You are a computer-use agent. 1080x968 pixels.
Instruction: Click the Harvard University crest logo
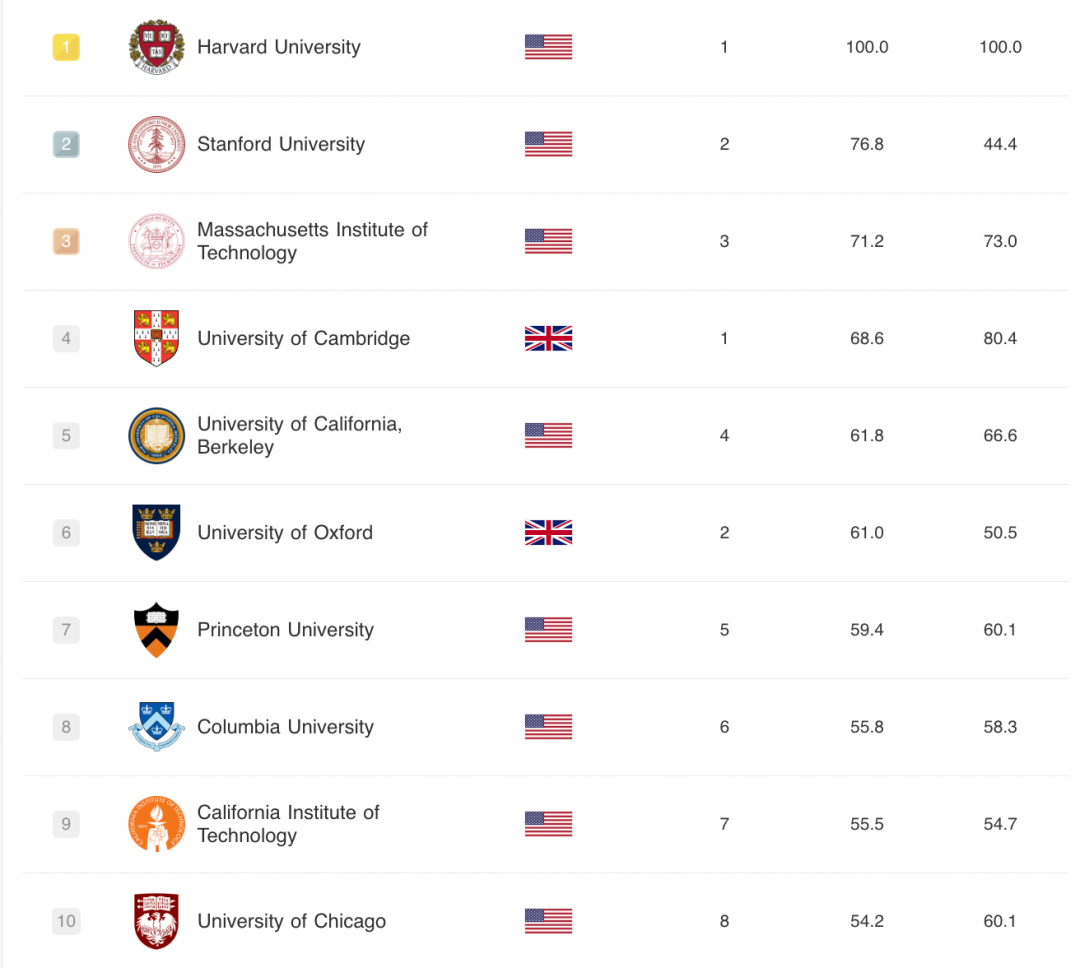point(157,47)
